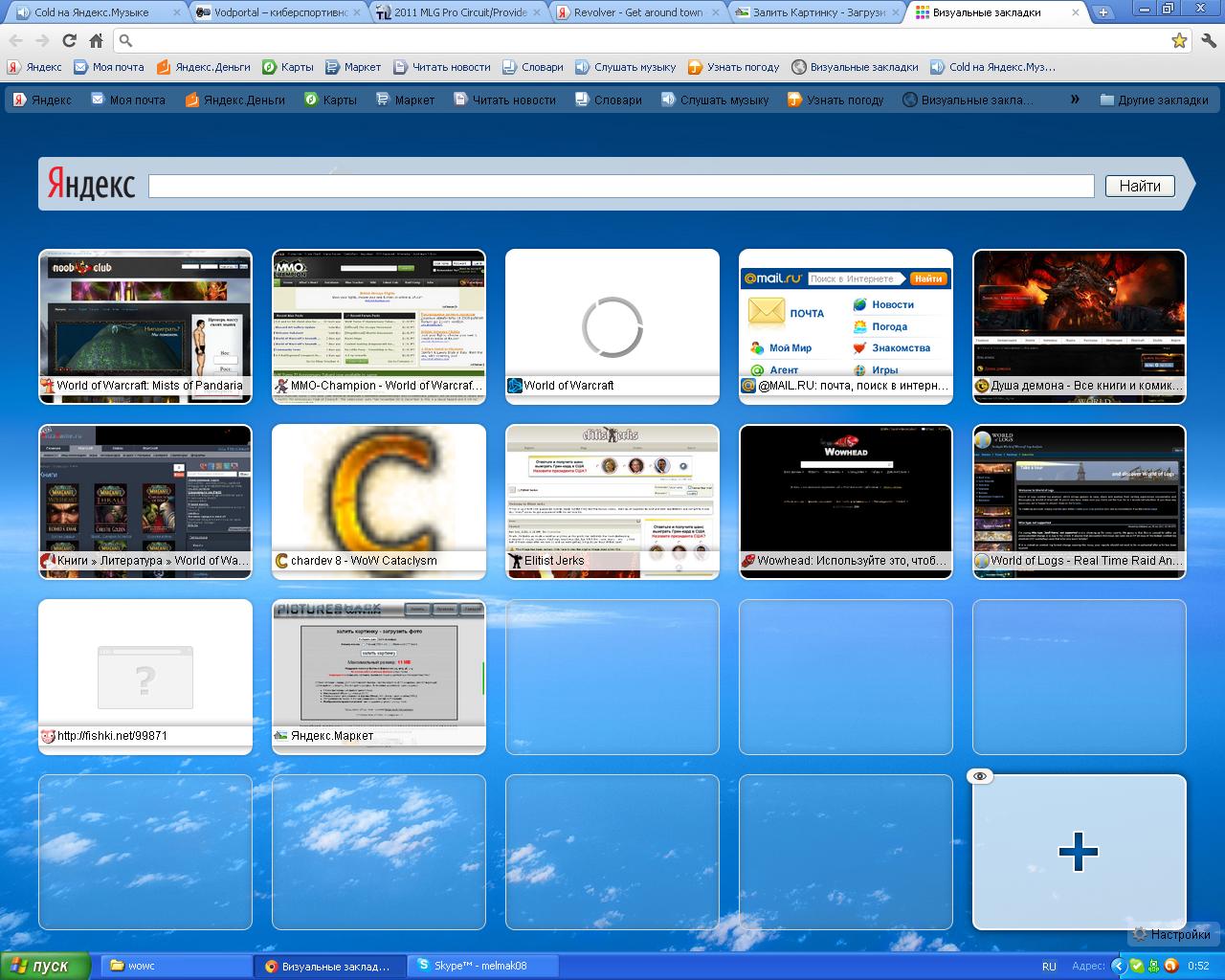Open the Wowhead visual bookmark
The height and width of the screenshot is (980, 1225).
point(846,501)
